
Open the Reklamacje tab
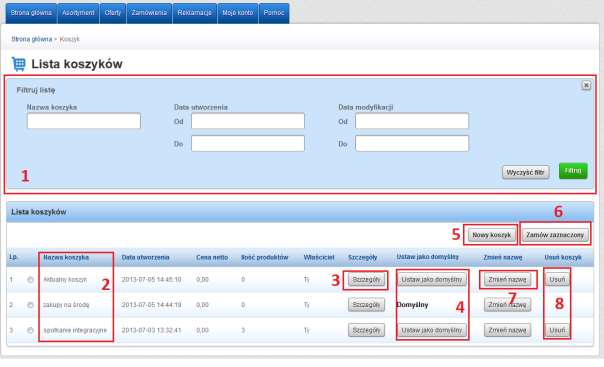pos(195,13)
